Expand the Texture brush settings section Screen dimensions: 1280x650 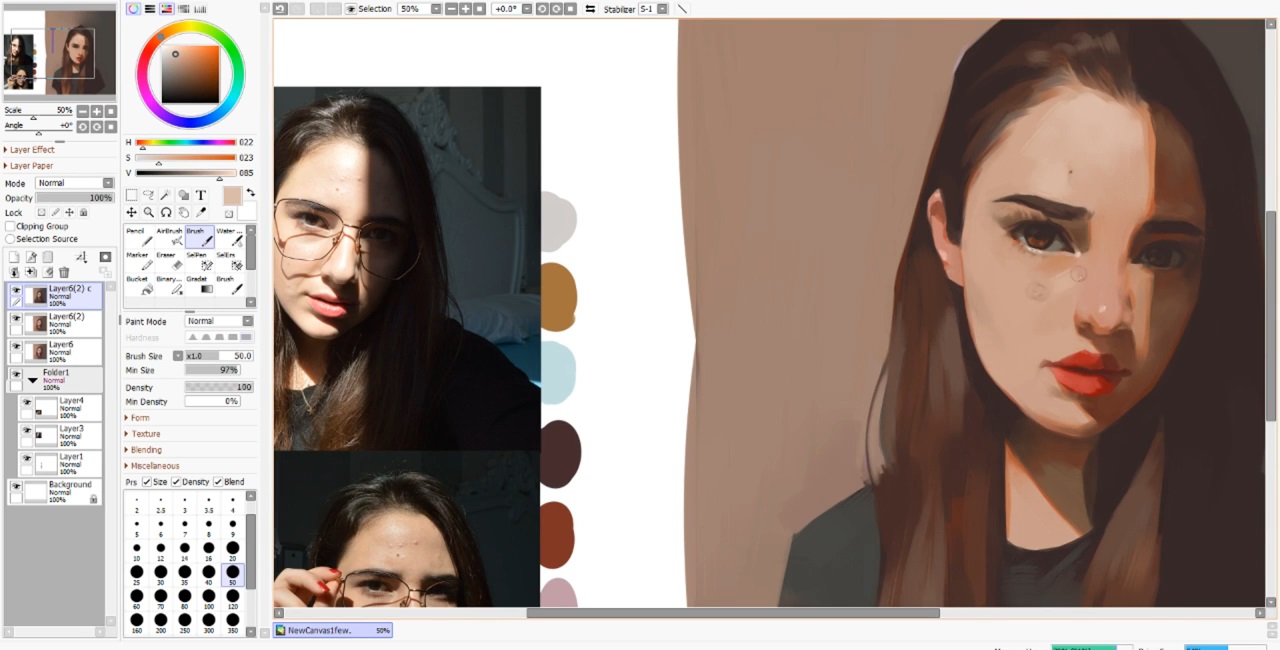point(145,434)
